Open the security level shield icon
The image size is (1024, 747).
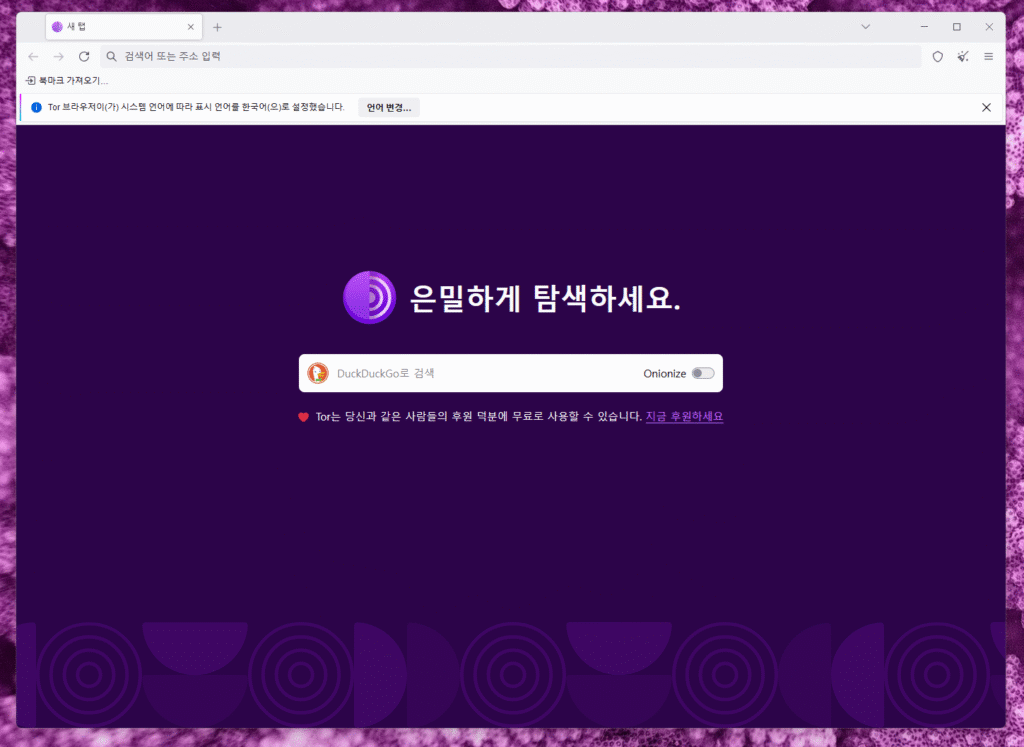click(938, 57)
